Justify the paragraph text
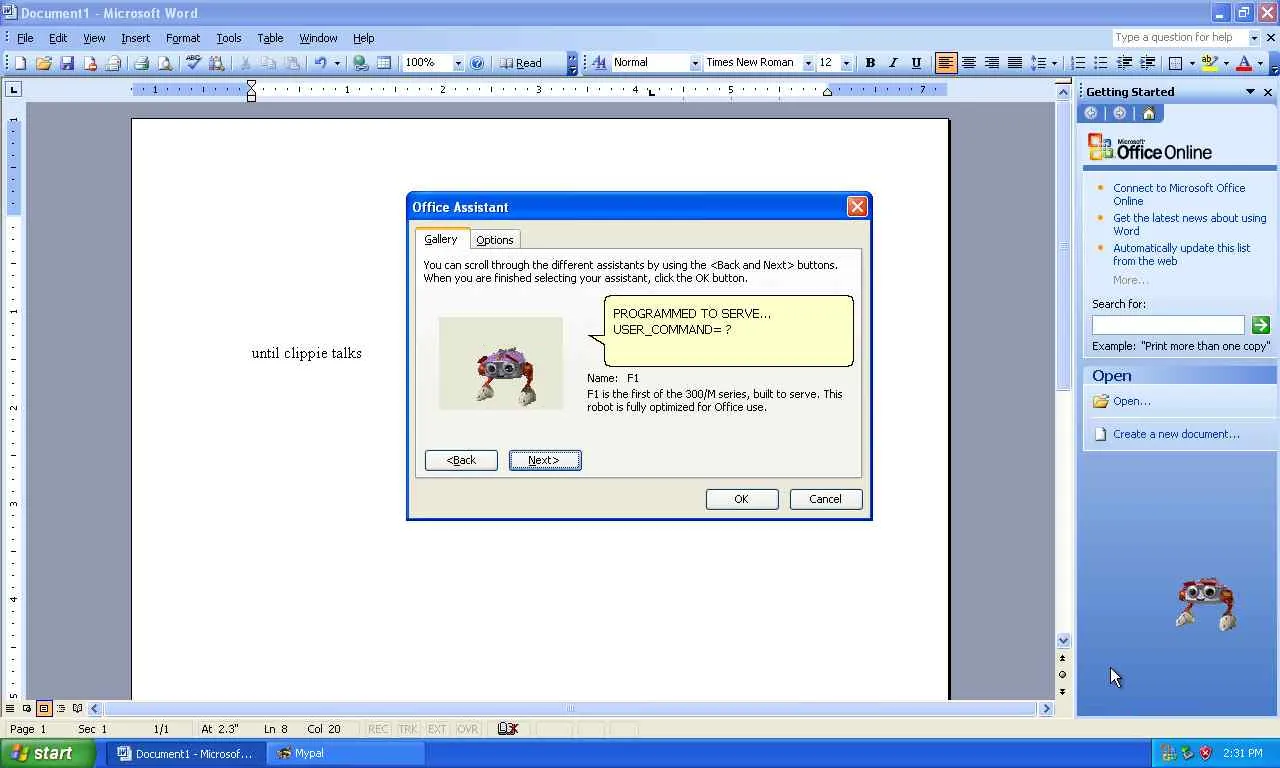 point(1014,63)
